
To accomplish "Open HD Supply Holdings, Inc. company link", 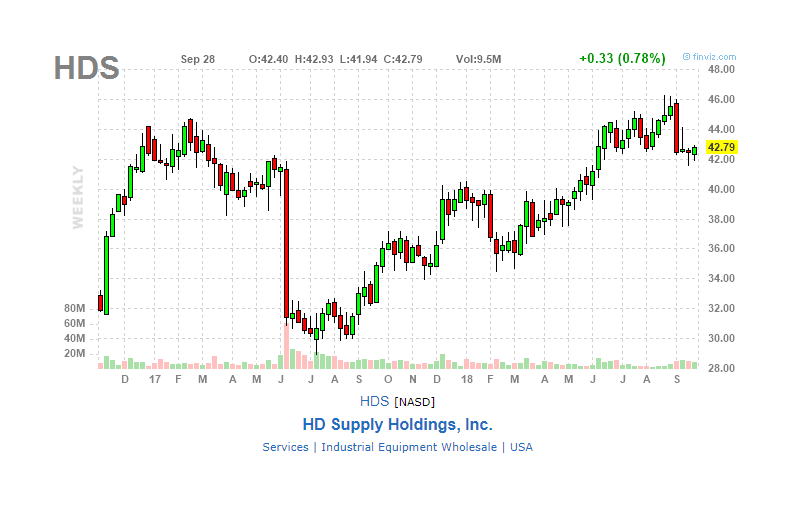I will [x=397, y=424].
